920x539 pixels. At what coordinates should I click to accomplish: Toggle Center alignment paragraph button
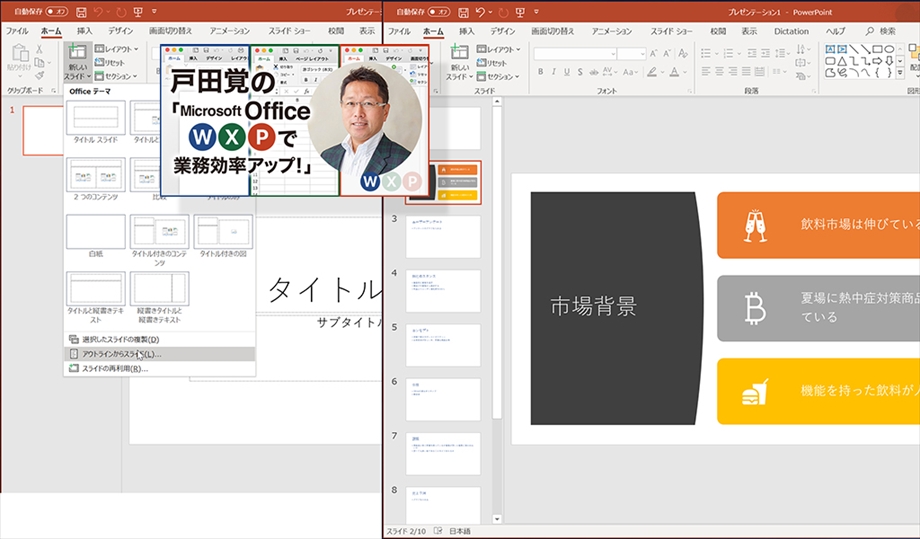coord(719,72)
